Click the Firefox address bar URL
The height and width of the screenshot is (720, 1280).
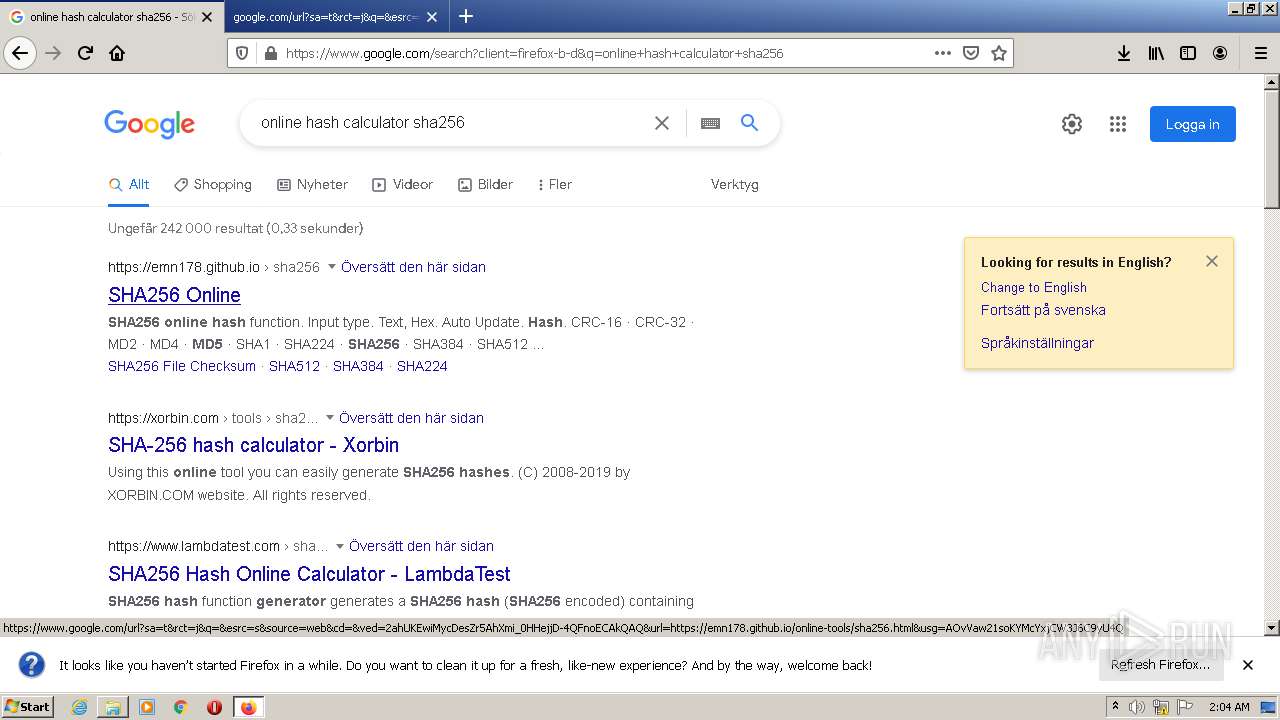coord(534,53)
